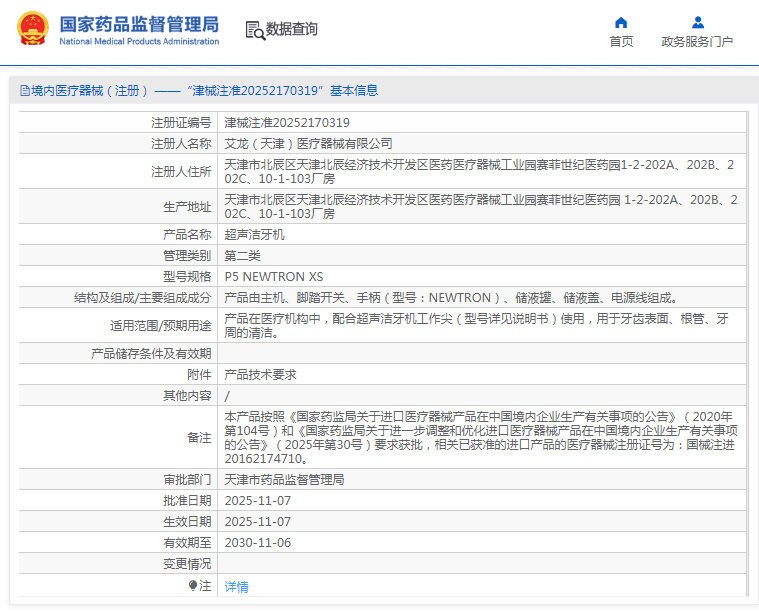Click the bulb icon beside 注
This screenshot has width=759, height=615.
pyautogui.click(x=193, y=585)
